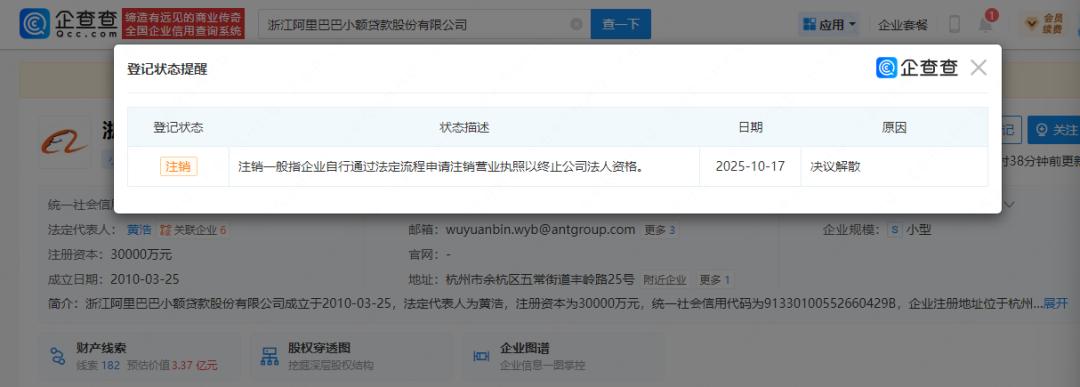Click the 会员续费 membership icon
The width and height of the screenshot is (1080, 387).
(1044, 24)
